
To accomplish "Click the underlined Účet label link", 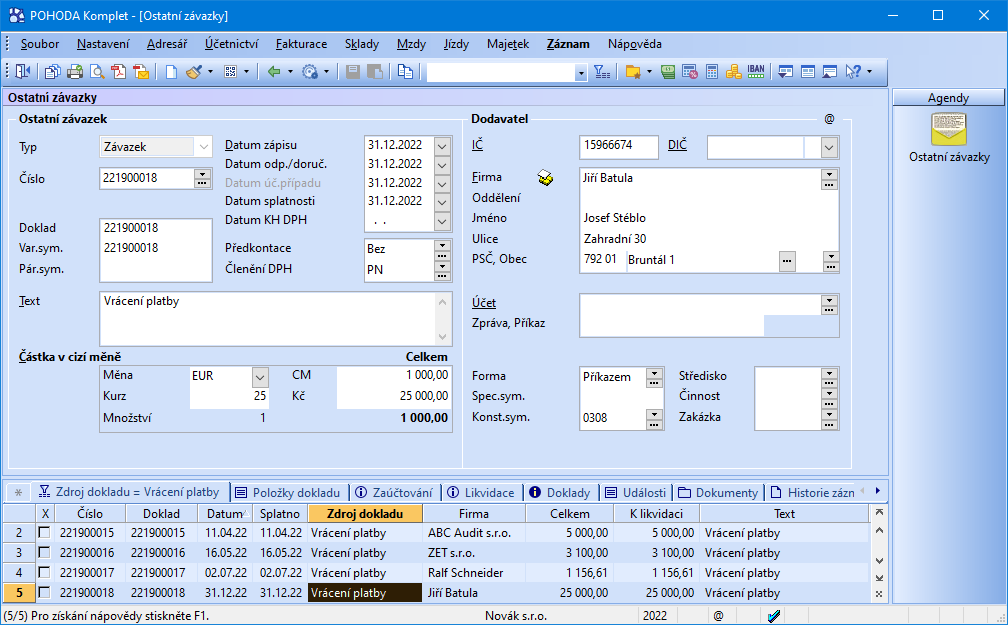I will pos(483,303).
